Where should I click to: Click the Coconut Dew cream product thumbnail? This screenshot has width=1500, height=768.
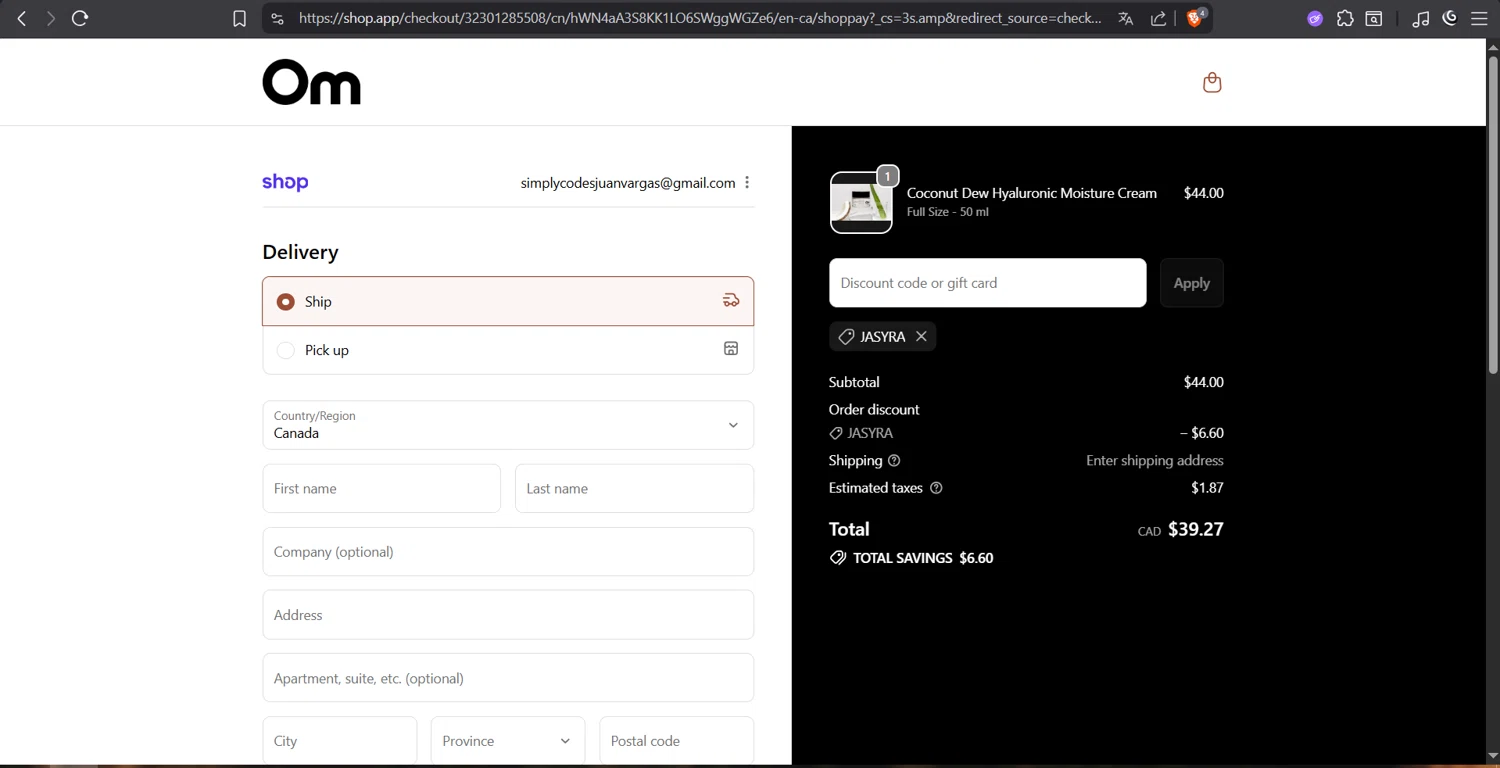click(861, 202)
